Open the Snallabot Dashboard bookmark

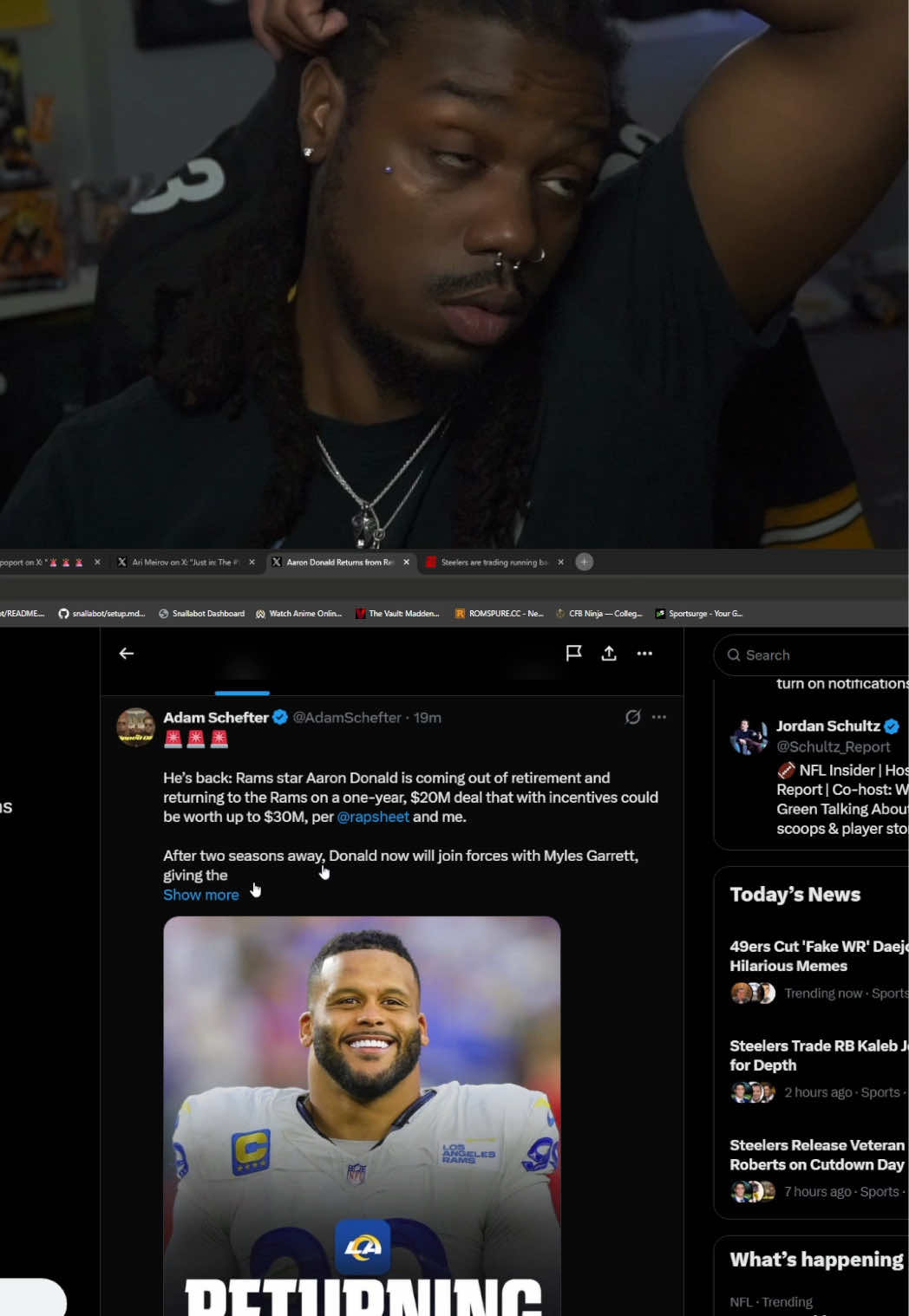201,613
